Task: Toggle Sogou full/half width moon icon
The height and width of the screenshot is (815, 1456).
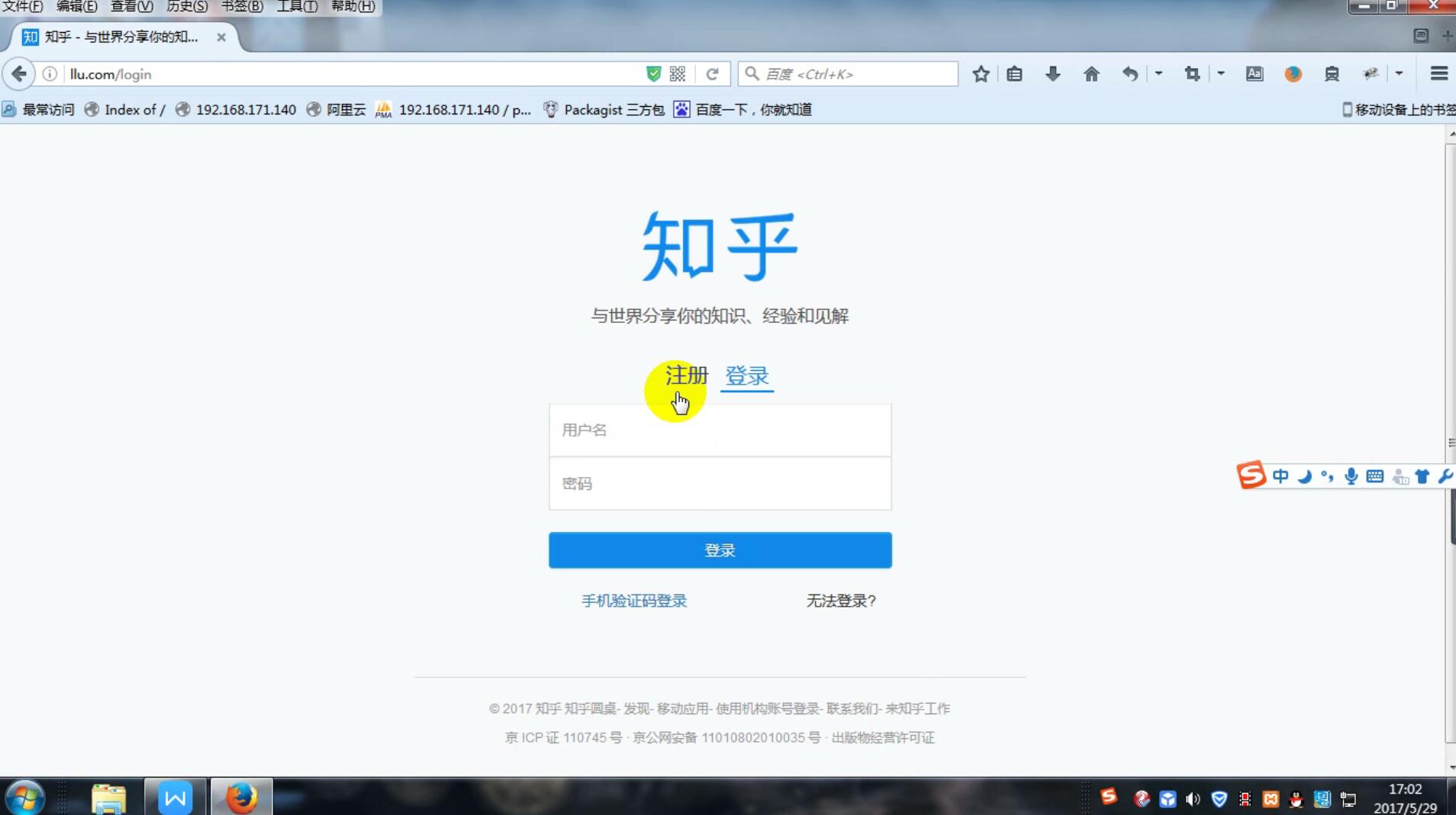Action: point(1304,476)
